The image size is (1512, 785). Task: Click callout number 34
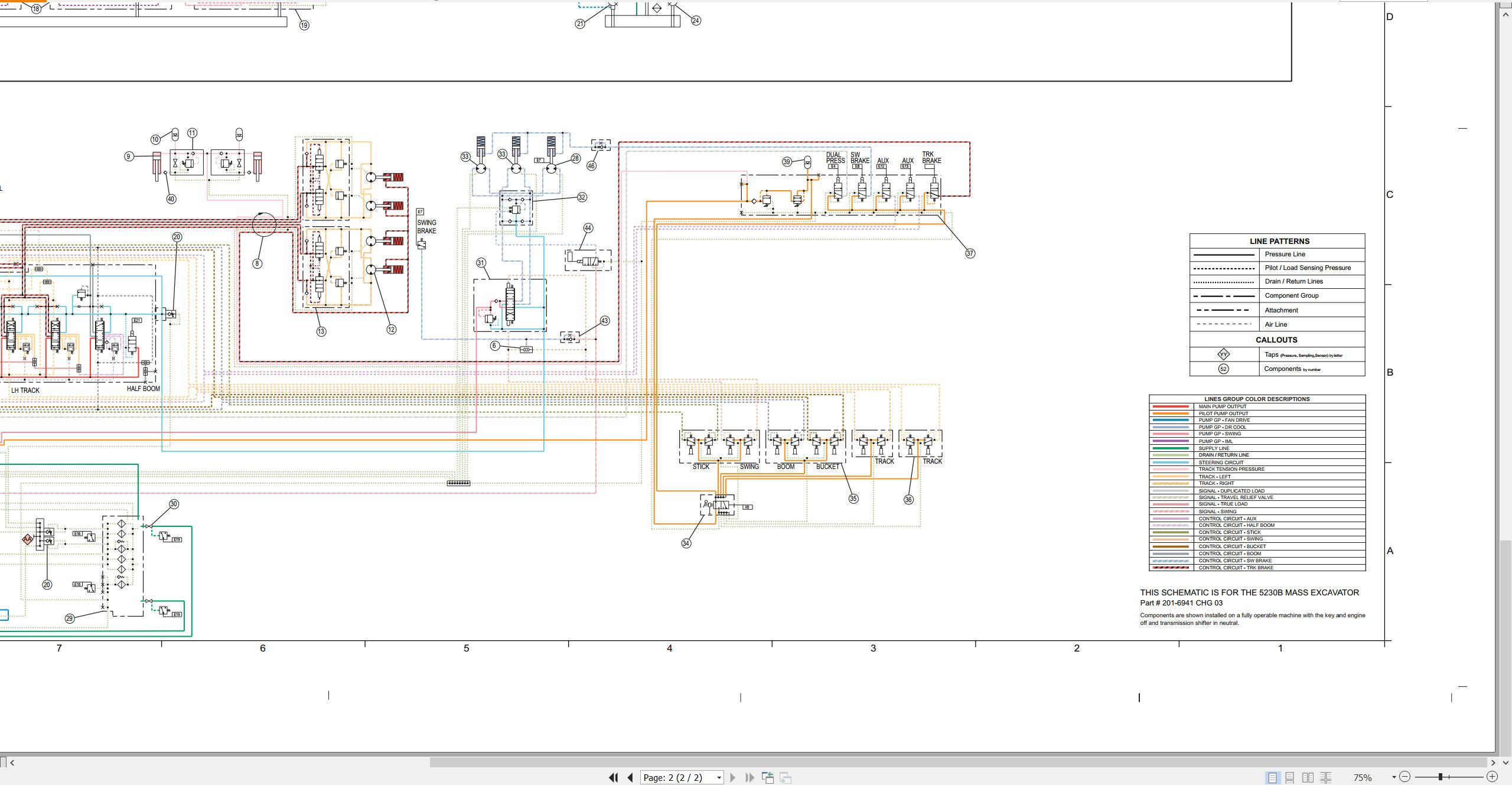(686, 543)
